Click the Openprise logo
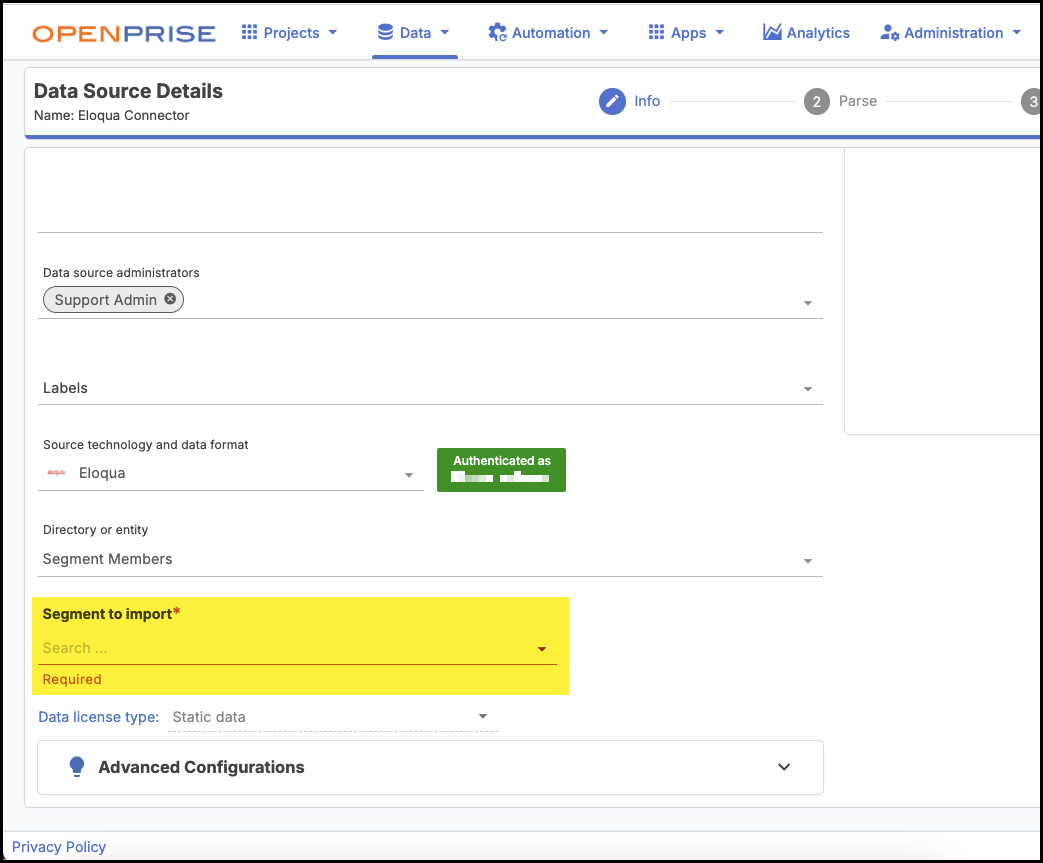The image size is (1043, 863). 124,33
